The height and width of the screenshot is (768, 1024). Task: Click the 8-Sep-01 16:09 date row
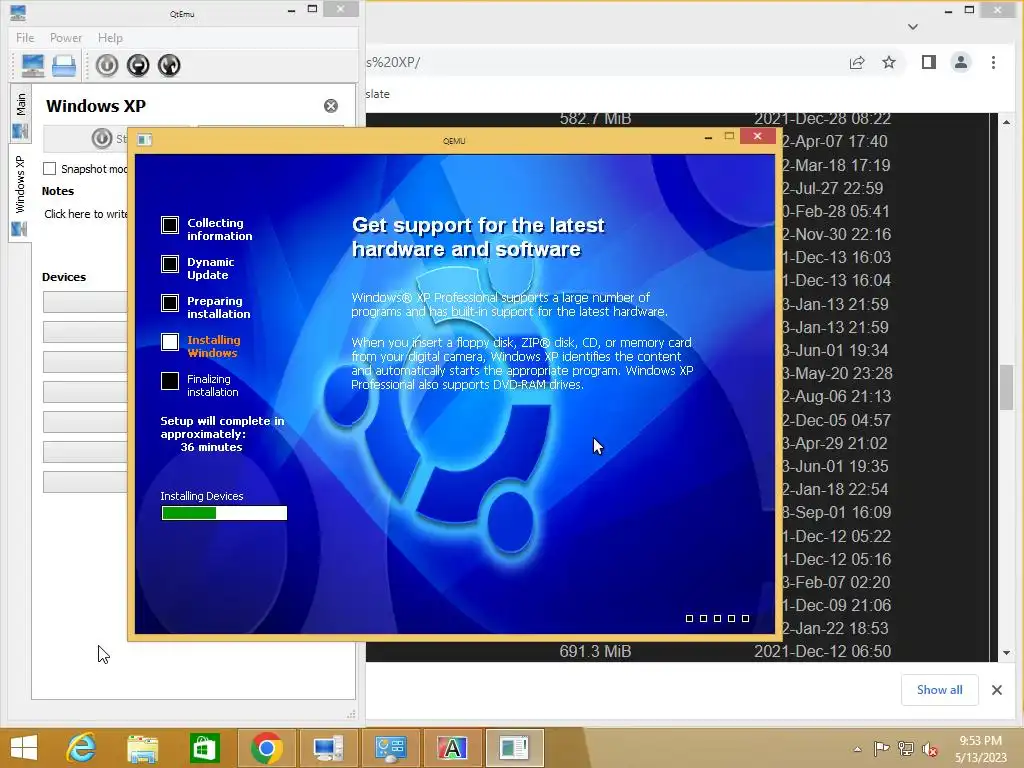pos(837,513)
